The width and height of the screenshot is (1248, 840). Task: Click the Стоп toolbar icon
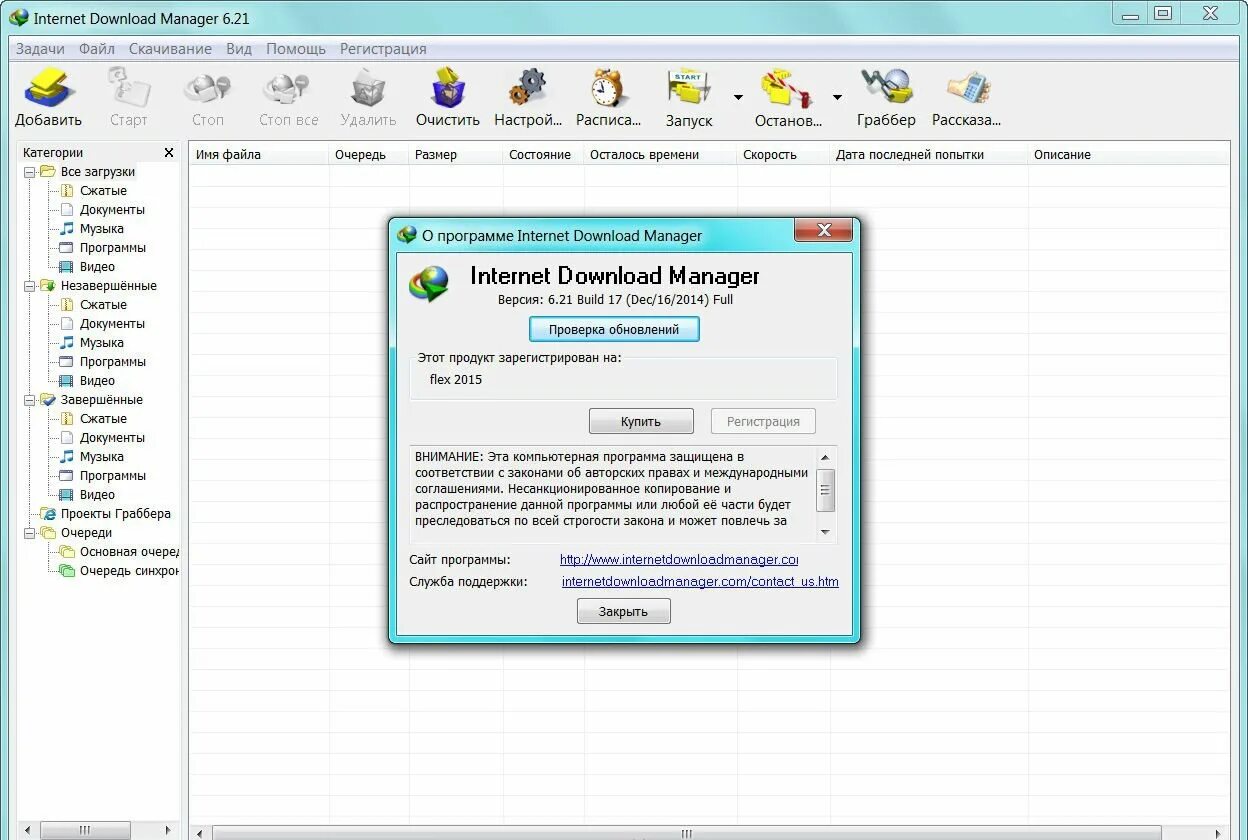207,88
